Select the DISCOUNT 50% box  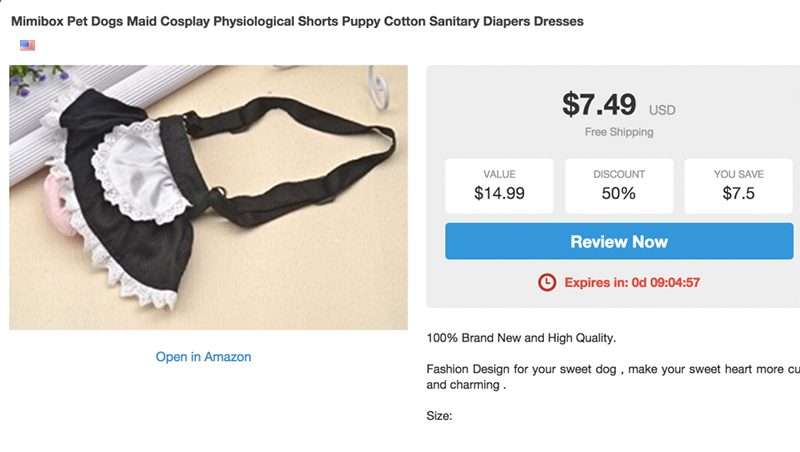click(618, 186)
